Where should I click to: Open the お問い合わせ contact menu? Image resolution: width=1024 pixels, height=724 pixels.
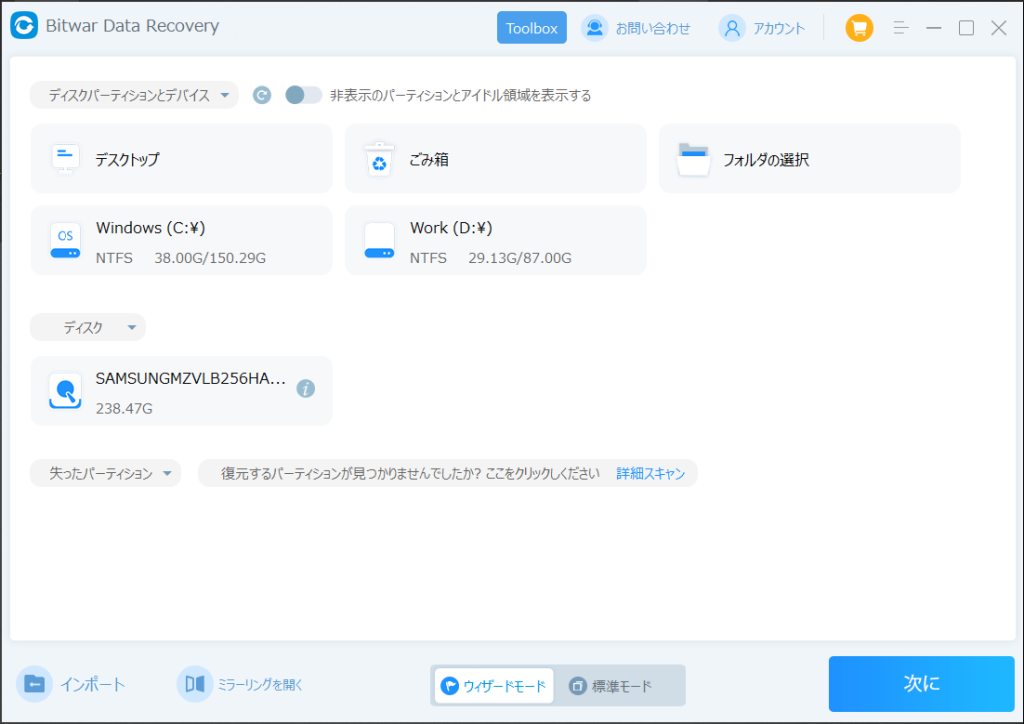[637, 28]
